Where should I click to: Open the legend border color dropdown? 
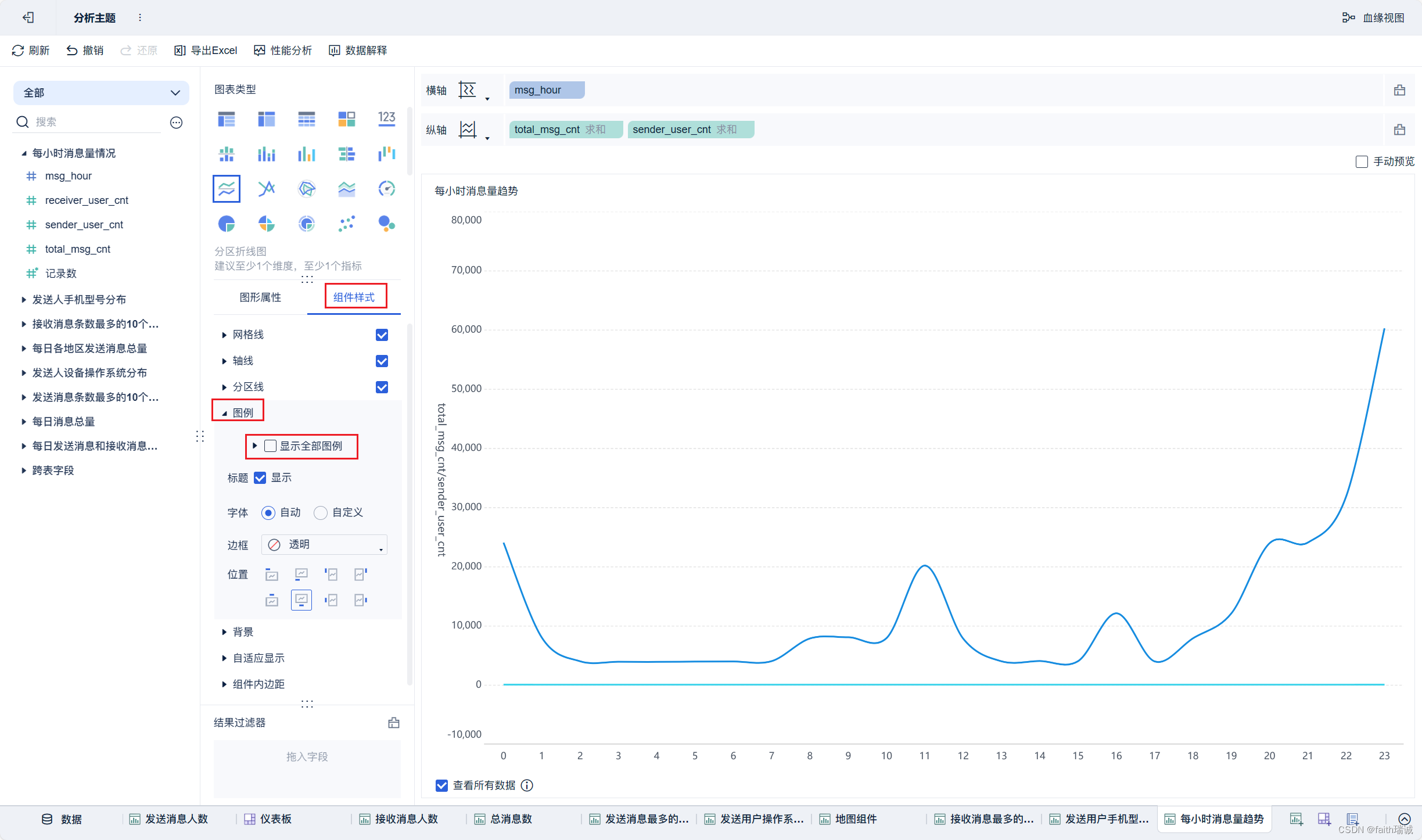tap(324, 545)
